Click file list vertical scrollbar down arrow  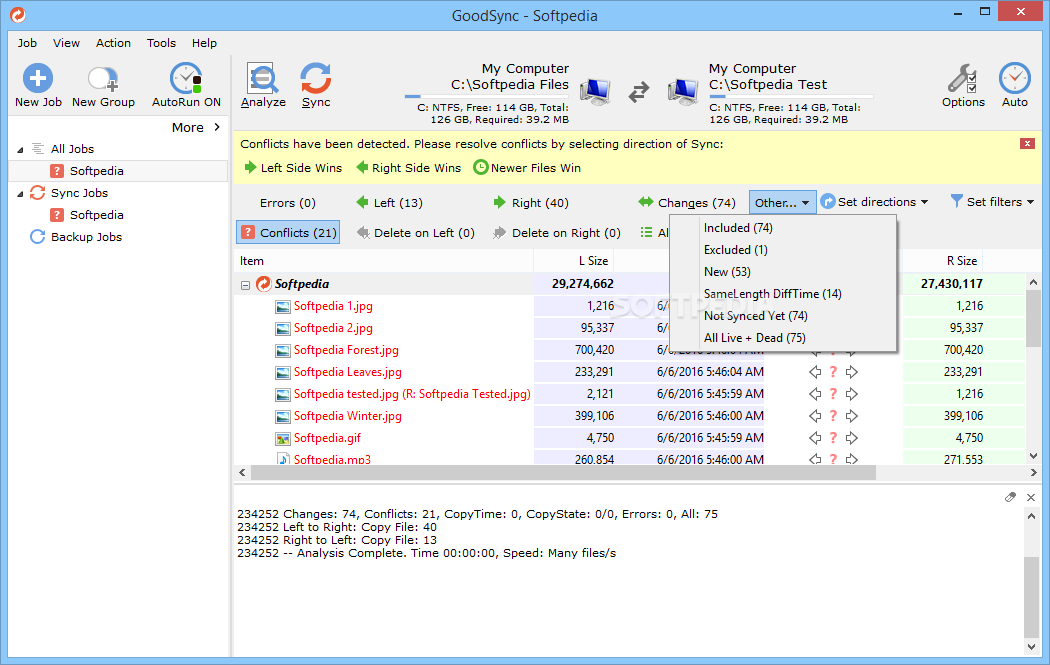1033,456
